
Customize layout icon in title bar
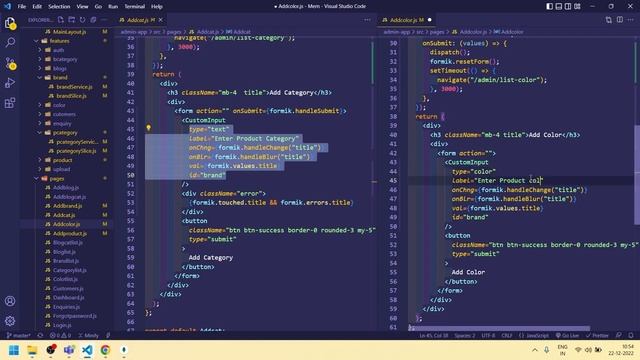[x=577, y=7]
